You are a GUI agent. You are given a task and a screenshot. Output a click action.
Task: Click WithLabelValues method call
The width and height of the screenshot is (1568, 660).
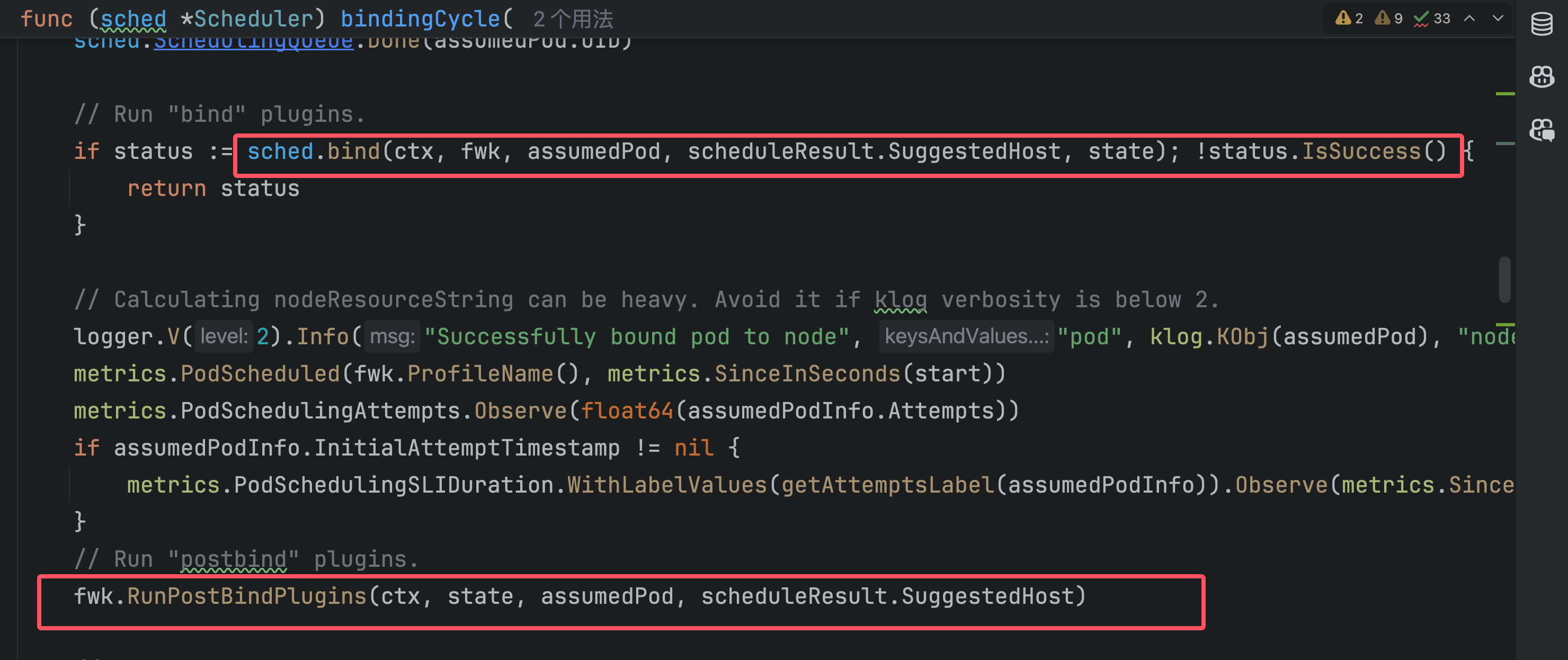point(667,485)
